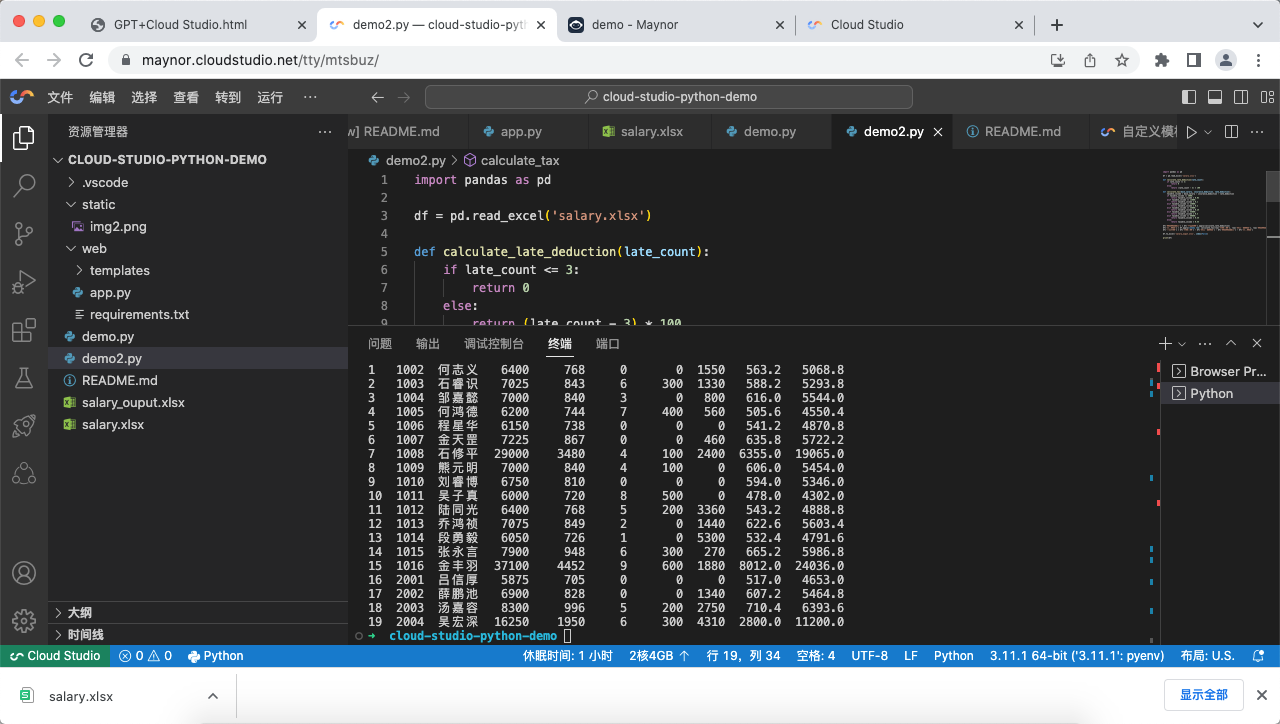The width and height of the screenshot is (1280, 724).
Task: Collapse the CLOUD-STUDIO-PYTHON-DEMO root folder
Action: [167, 160]
